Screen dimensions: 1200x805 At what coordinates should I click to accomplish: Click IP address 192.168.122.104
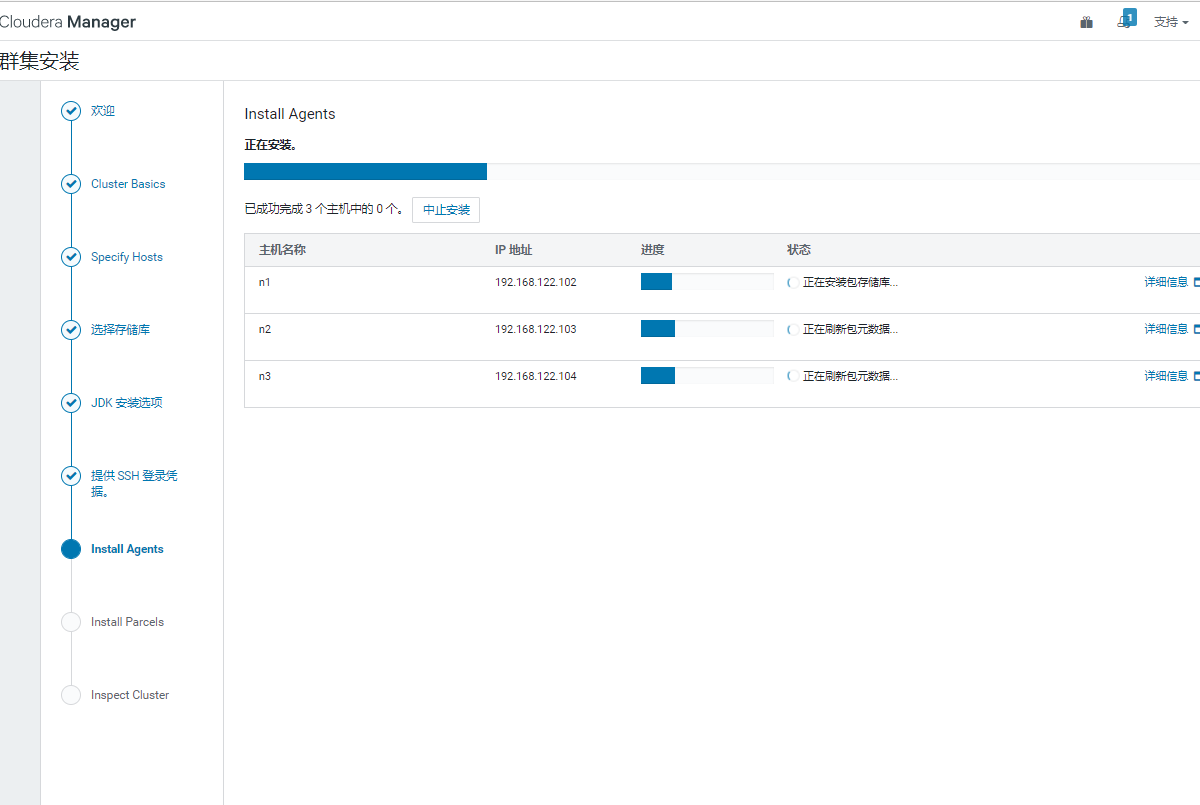536,376
